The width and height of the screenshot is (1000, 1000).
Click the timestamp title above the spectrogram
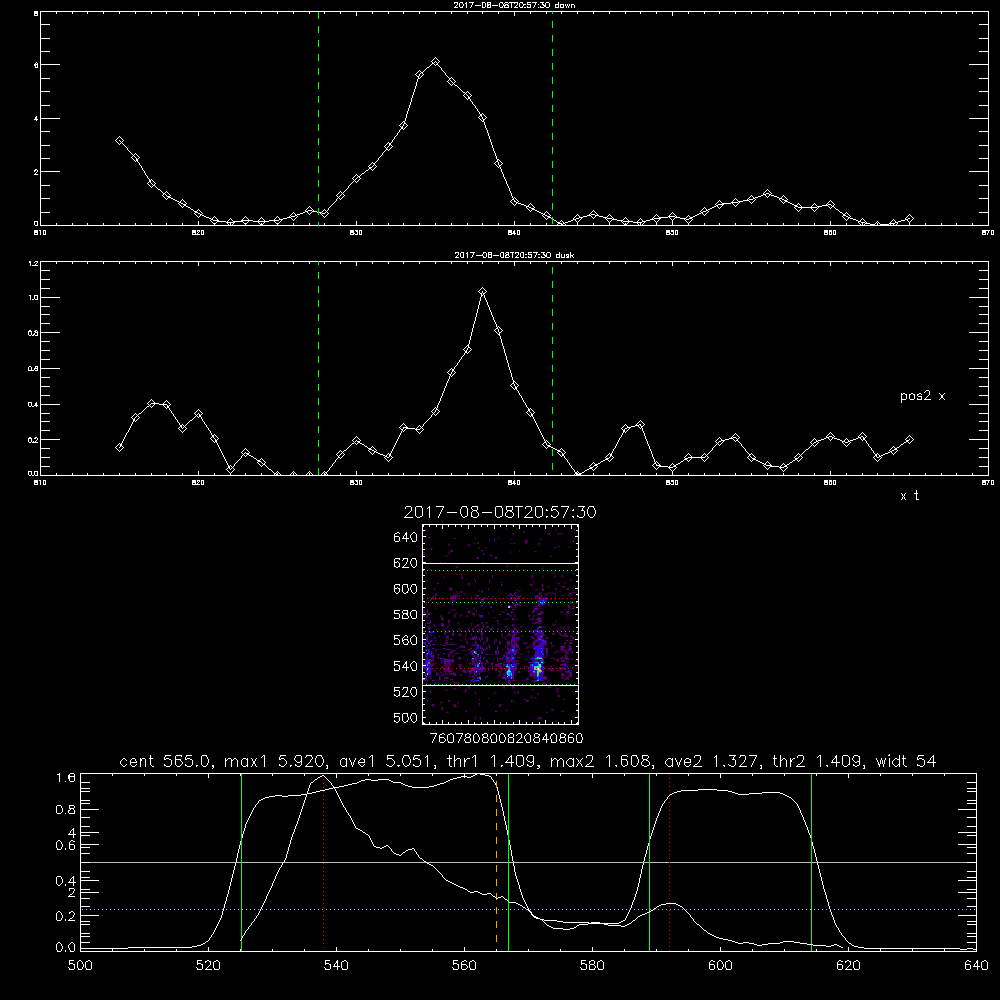tap(500, 512)
